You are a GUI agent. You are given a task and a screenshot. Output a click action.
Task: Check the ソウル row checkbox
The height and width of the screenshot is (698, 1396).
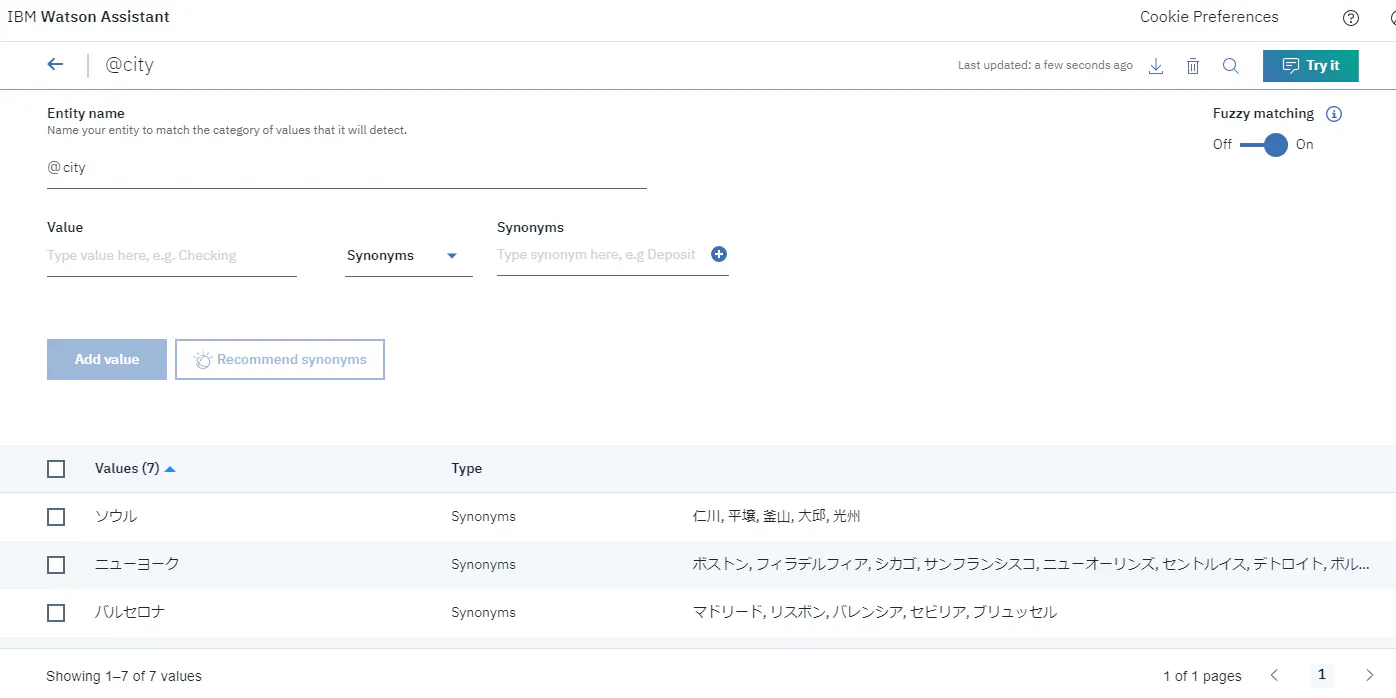click(56, 516)
